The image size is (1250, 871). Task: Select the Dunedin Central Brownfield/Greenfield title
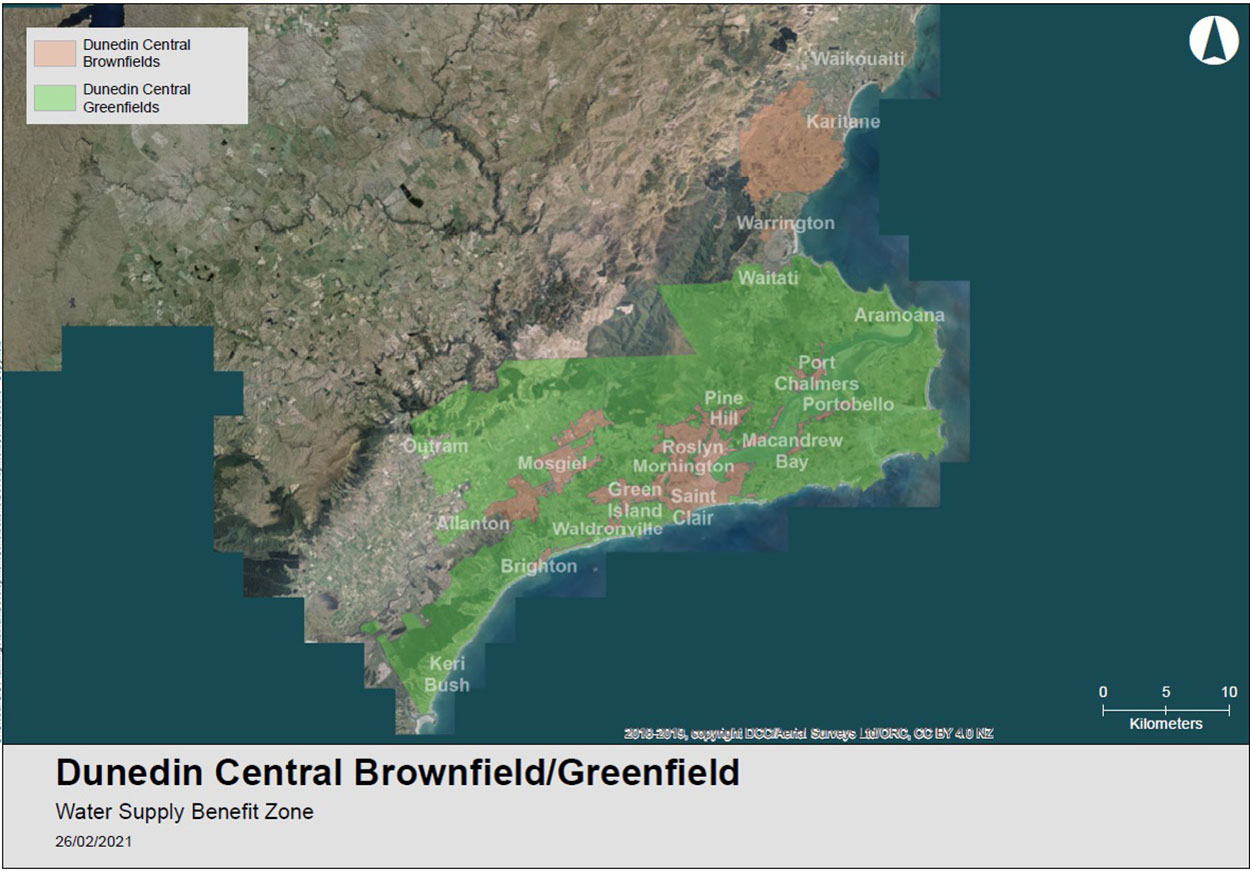[x=397, y=773]
